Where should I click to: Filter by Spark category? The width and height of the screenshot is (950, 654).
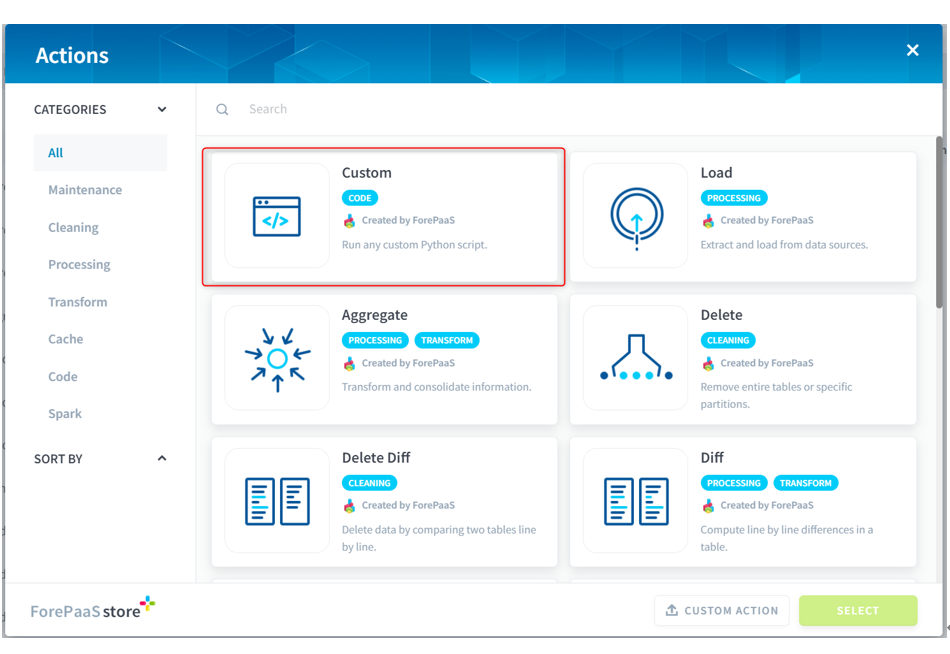pyautogui.click(x=65, y=414)
